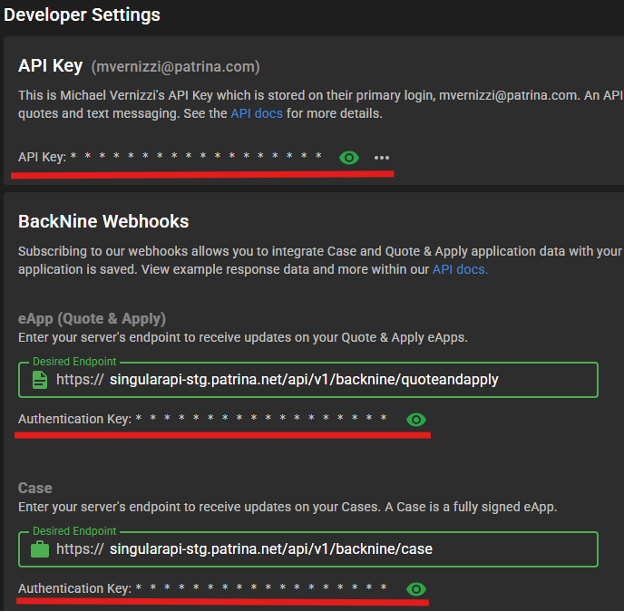Viewport: 624px width, 612px height.
Task: Click the BackNine Webhooks heading
Action: tap(103, 221)
